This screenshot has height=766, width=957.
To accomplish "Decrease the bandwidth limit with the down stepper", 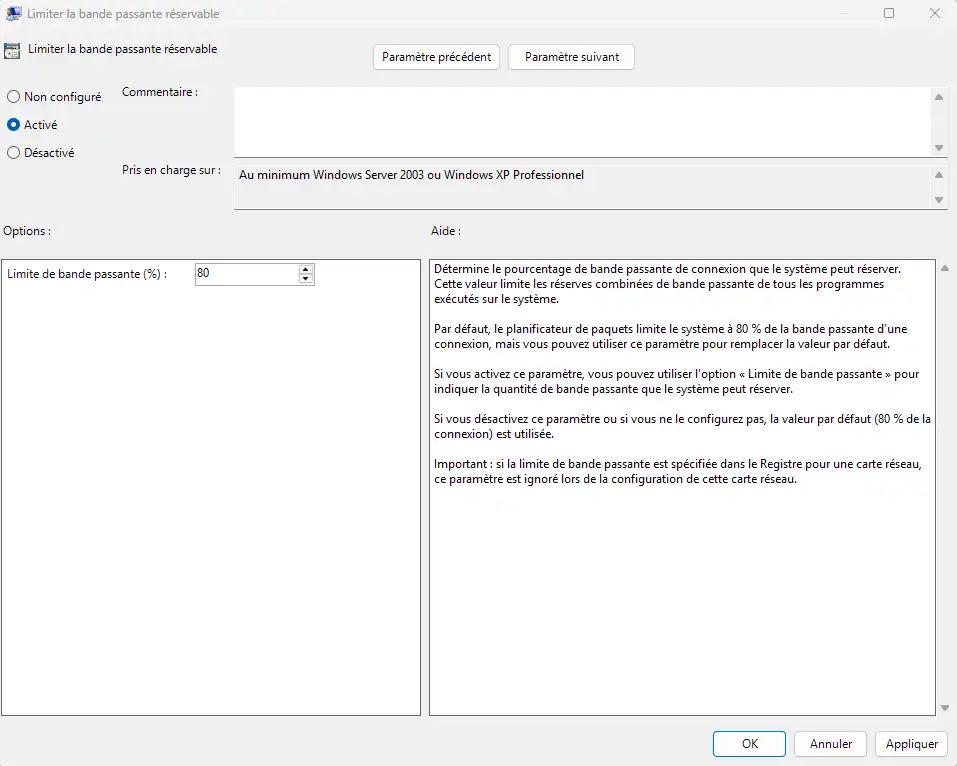I will 305,278.
